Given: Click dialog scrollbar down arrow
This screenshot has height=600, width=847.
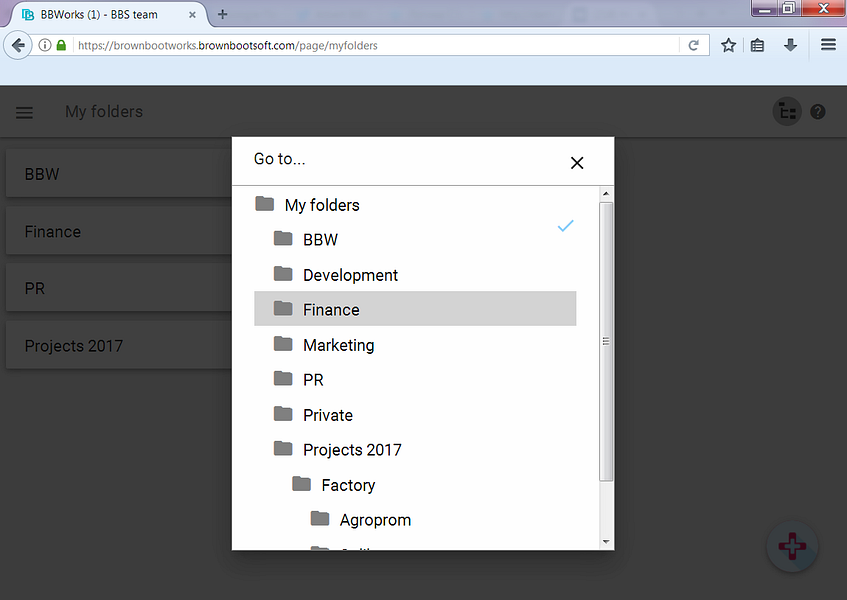Looking at the screenshot, I should pyautogui.click(x=606, y=542).
